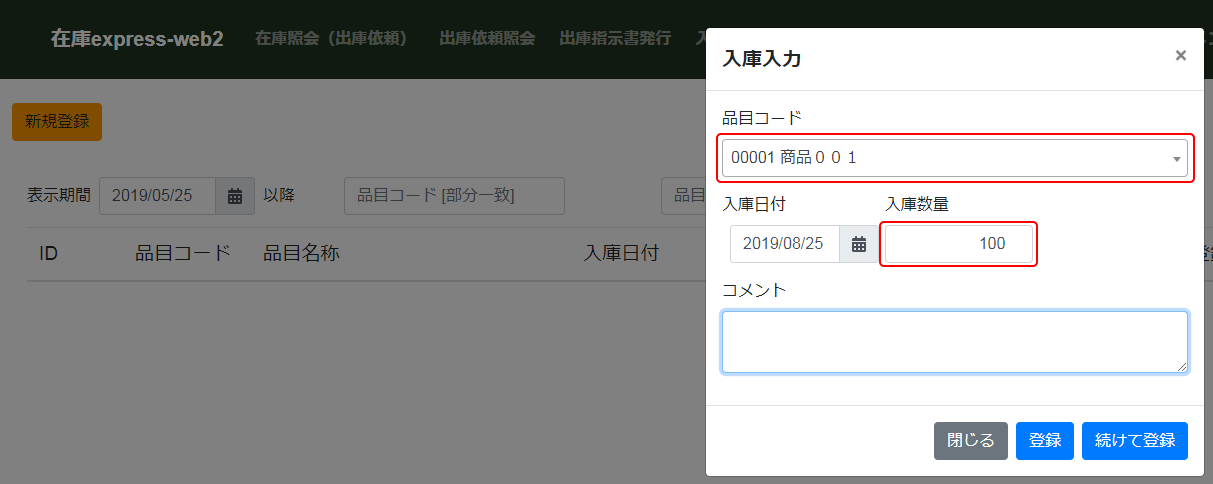Go to the 出庫依頼照会 menu item
1213x484 pixels.
pyautogui.click(x=487, y=39)
